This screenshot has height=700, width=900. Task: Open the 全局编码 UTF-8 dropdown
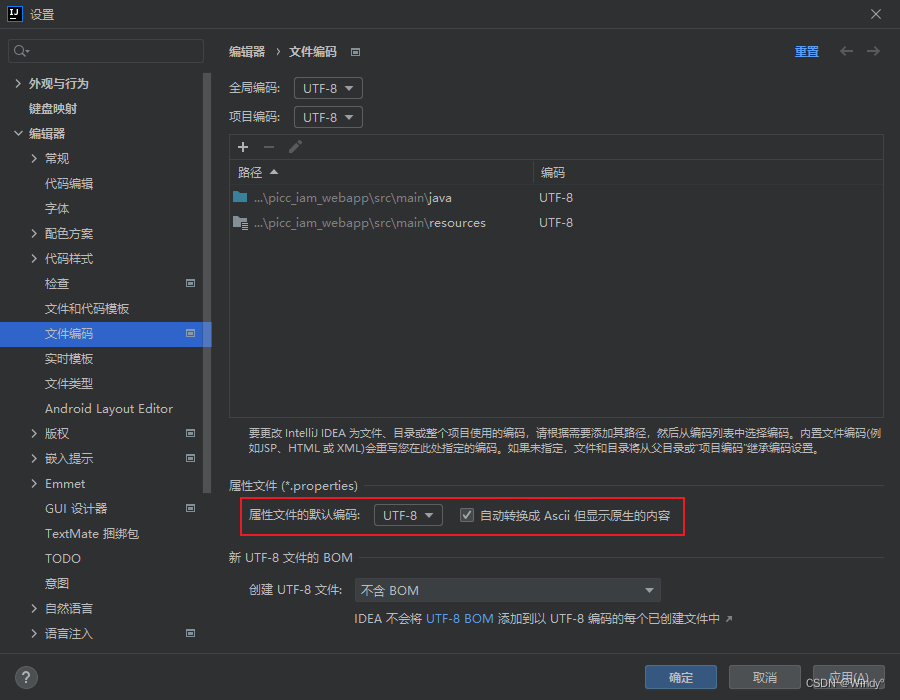pos(328,88)
